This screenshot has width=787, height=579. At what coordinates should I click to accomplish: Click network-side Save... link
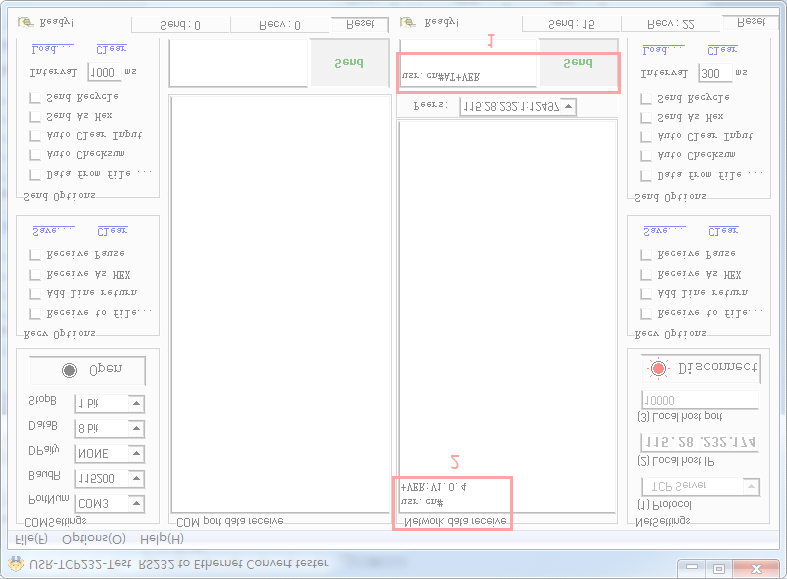(664, 231)
